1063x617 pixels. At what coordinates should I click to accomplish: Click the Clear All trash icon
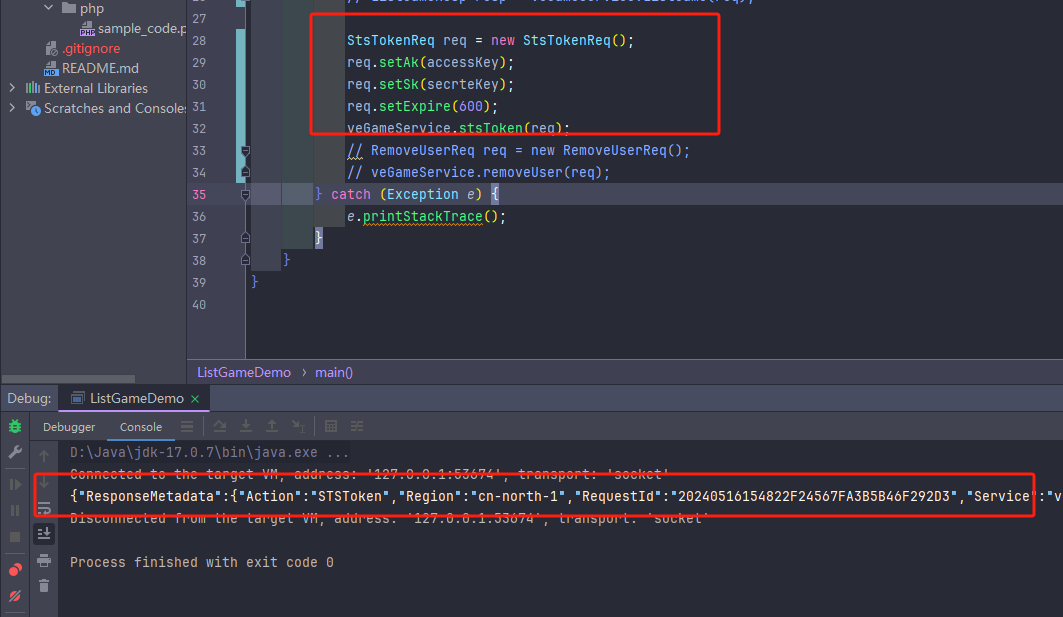pos(44,586)
